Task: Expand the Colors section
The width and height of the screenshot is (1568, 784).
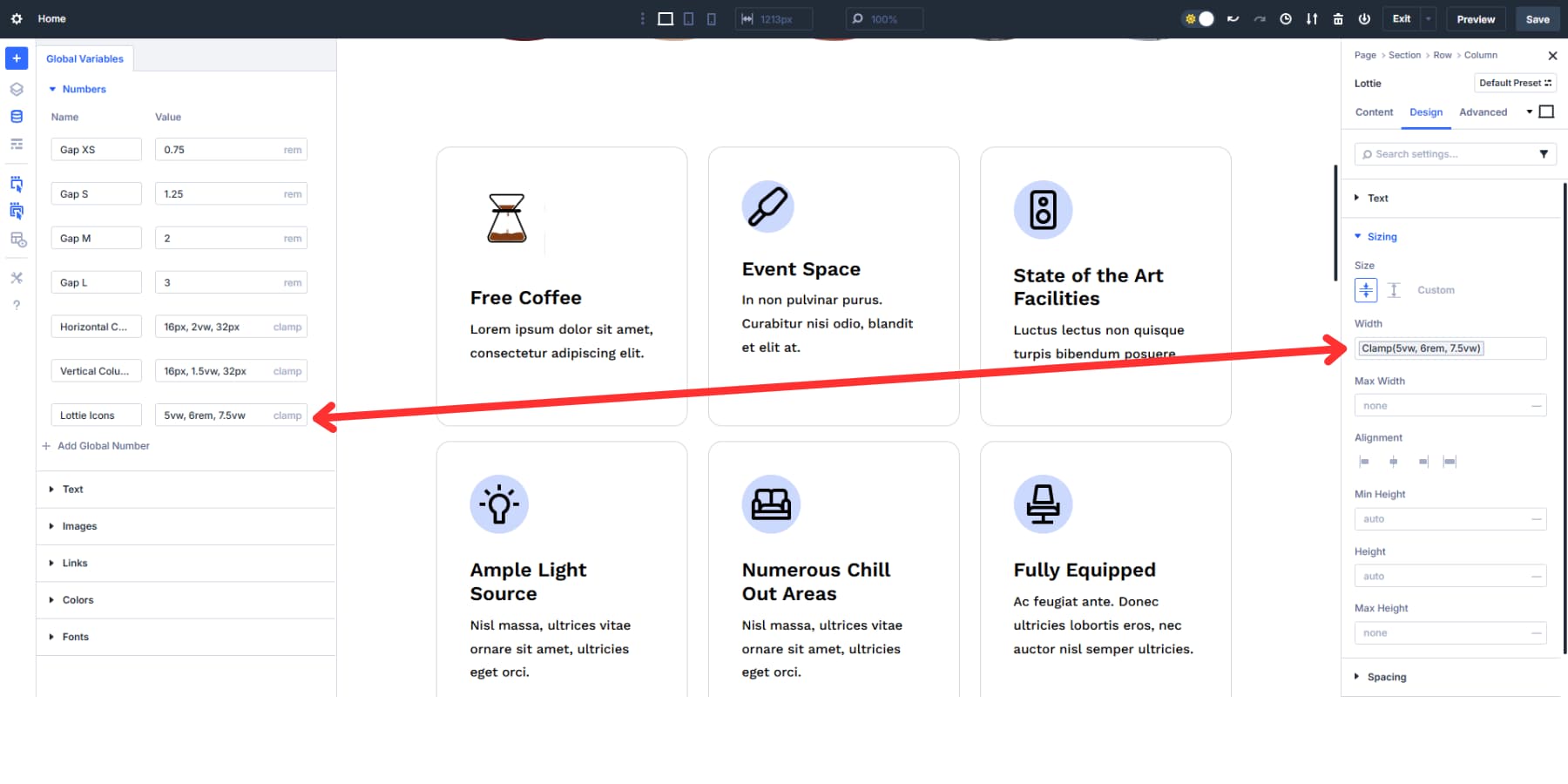Action: tap(78, 599)
